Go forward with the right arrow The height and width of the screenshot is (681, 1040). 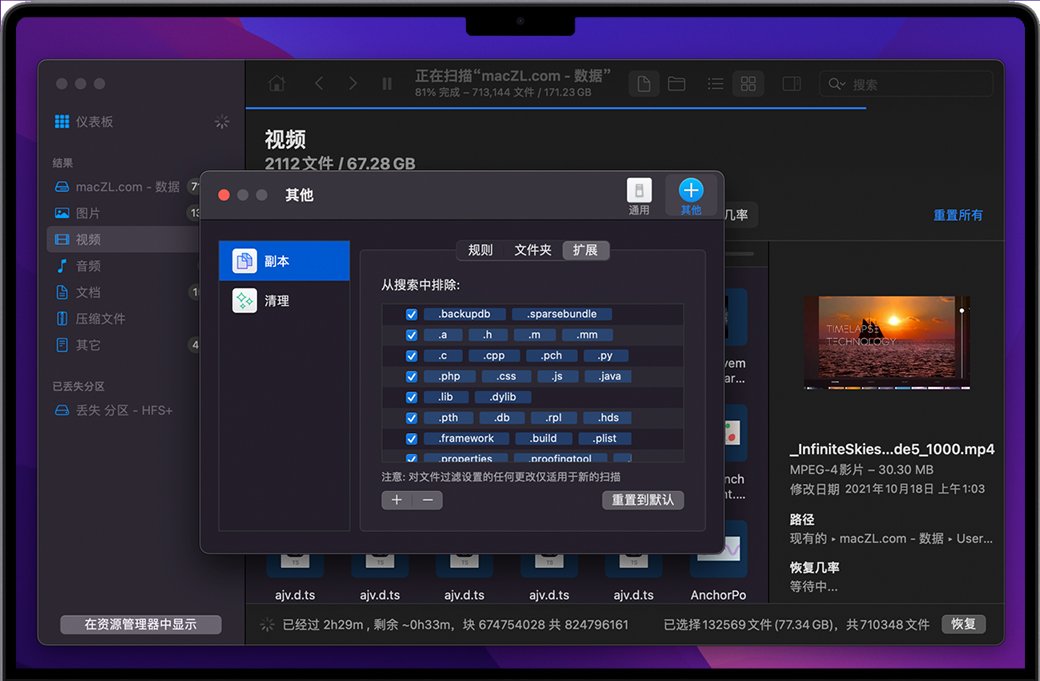353,84
